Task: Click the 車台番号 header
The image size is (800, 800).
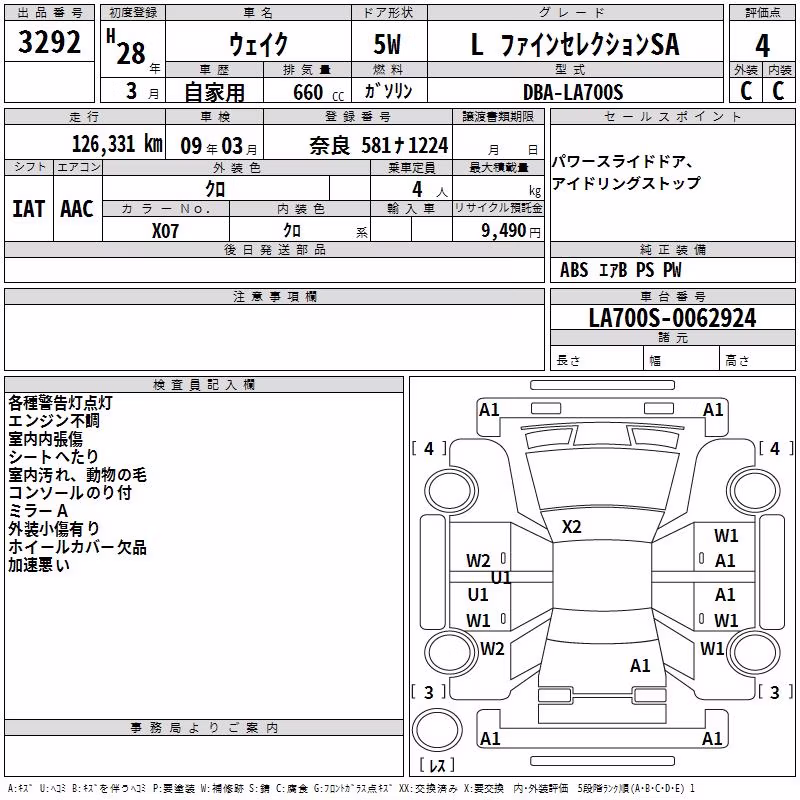Action: tap(672, 296)
